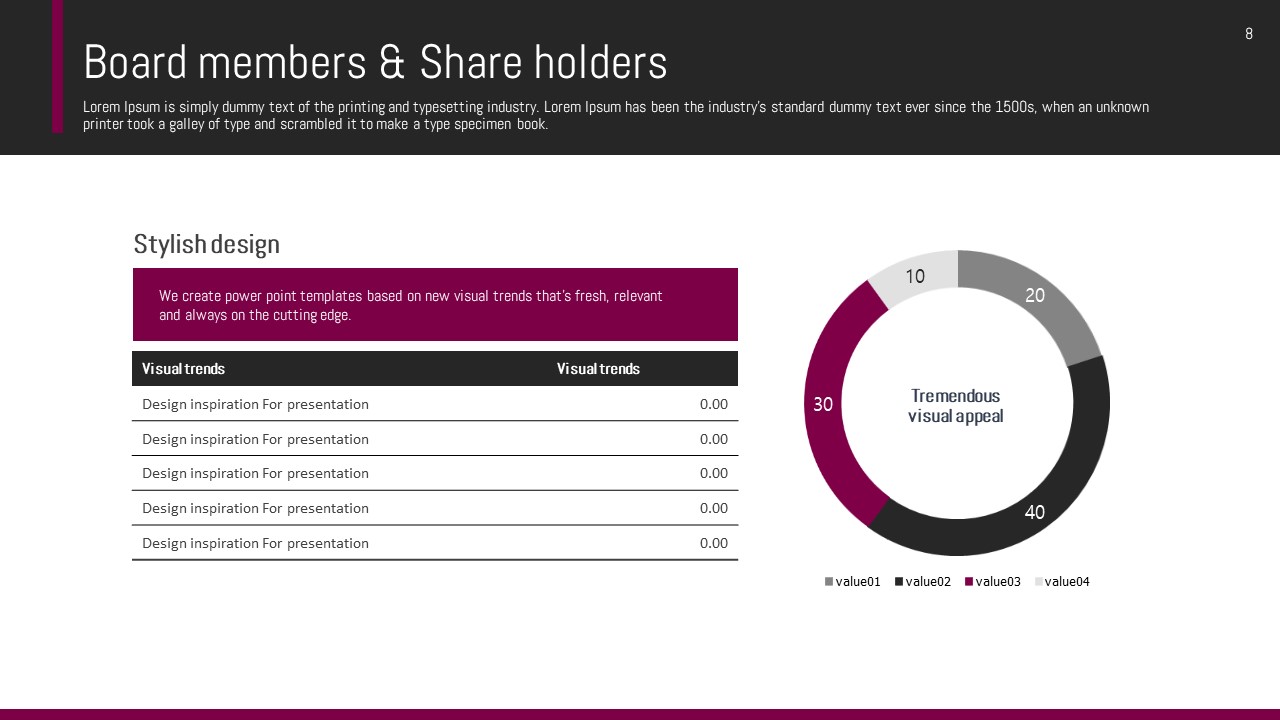Click the light gray donut segment labeled 10
This screenshot has width=1280, height=720.
pyautogui.click(x=915, y=275)
